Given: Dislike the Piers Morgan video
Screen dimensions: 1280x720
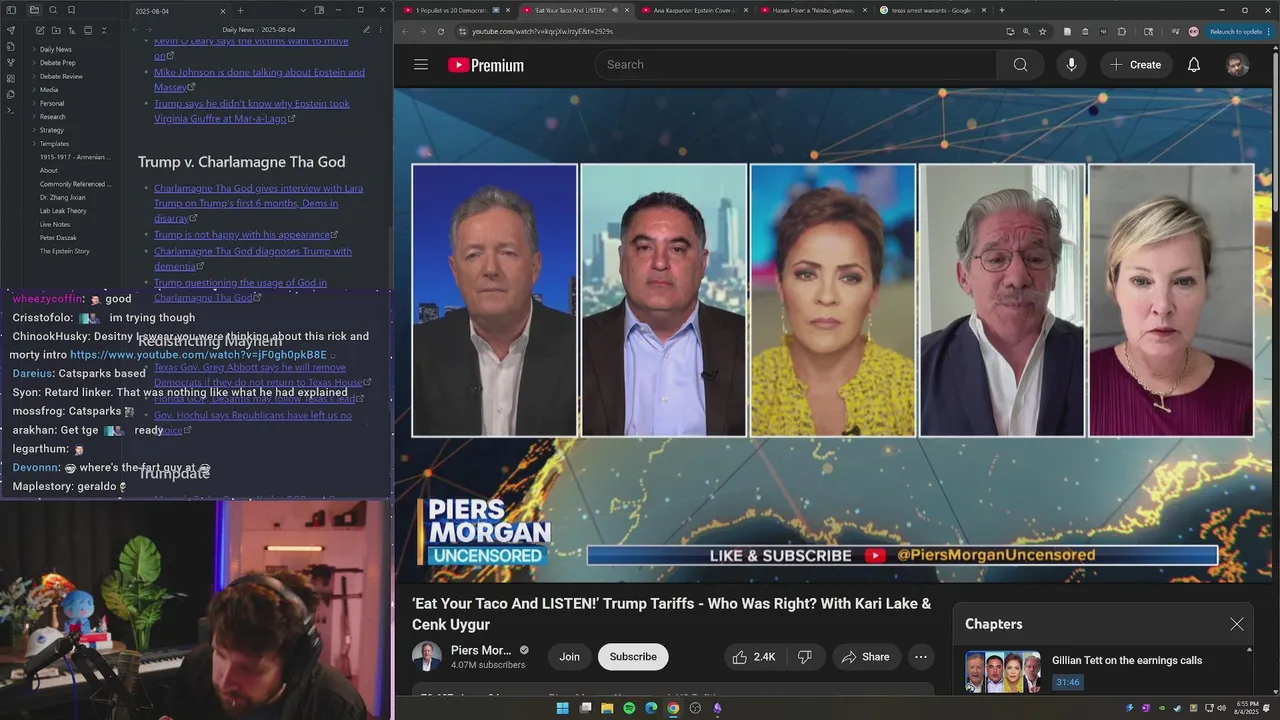Looking at the screenshot, I should 804,657.
